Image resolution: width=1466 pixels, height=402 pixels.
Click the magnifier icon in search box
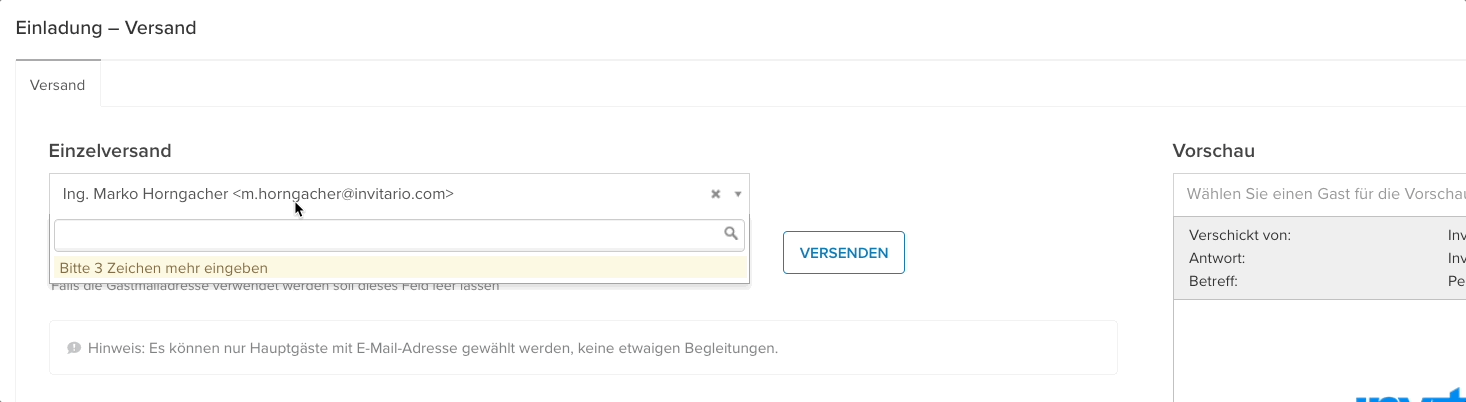(731, 234)
